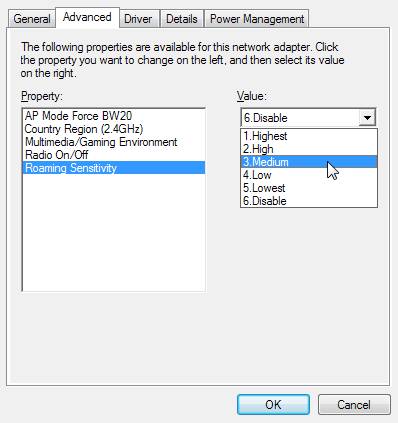This screenshot has width=398, height=423.
Task: Click Roaming Sensitivity in property list
Action: [x=114, y=168]
